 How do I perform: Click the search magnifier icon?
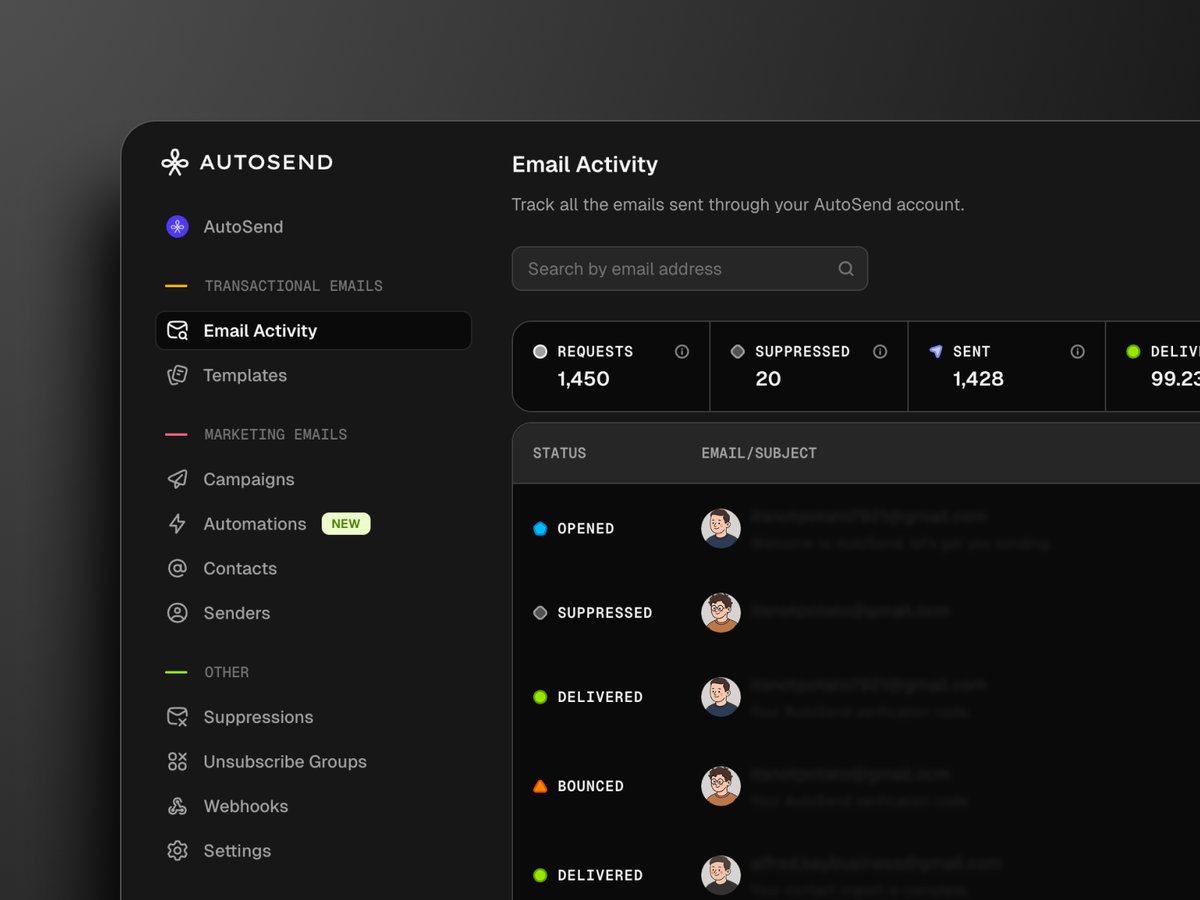point(846,269)
